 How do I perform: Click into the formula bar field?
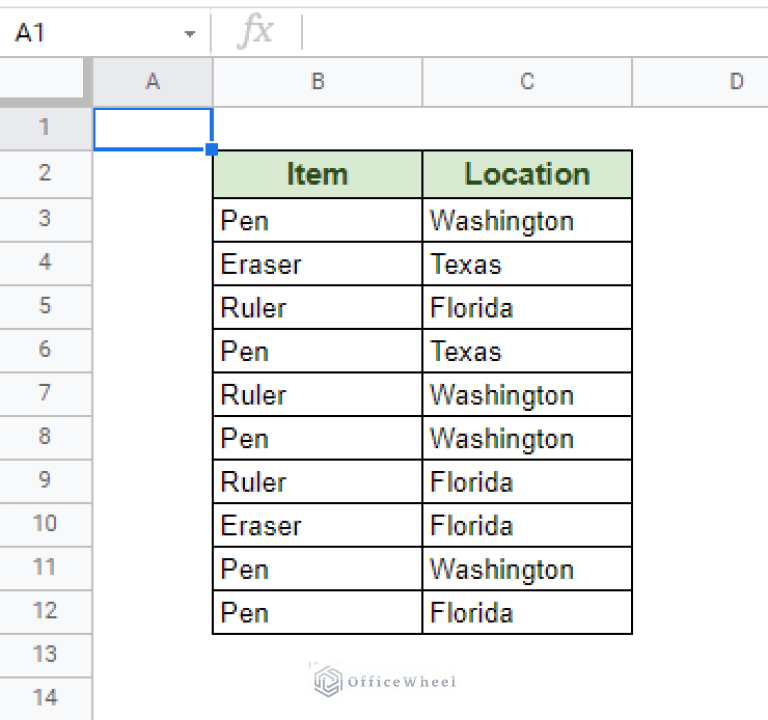click(535, 33)
